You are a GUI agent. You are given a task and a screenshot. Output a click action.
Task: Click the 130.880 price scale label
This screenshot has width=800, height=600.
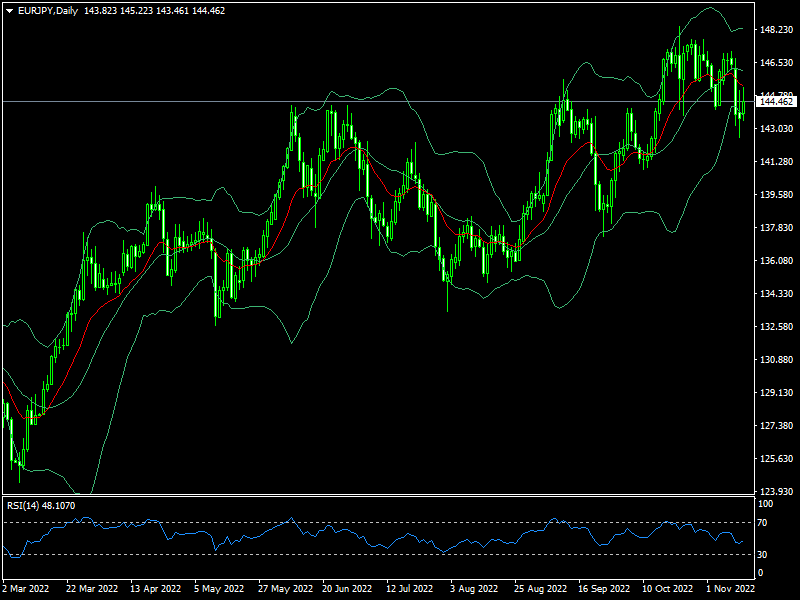click(x=777, y=360)
